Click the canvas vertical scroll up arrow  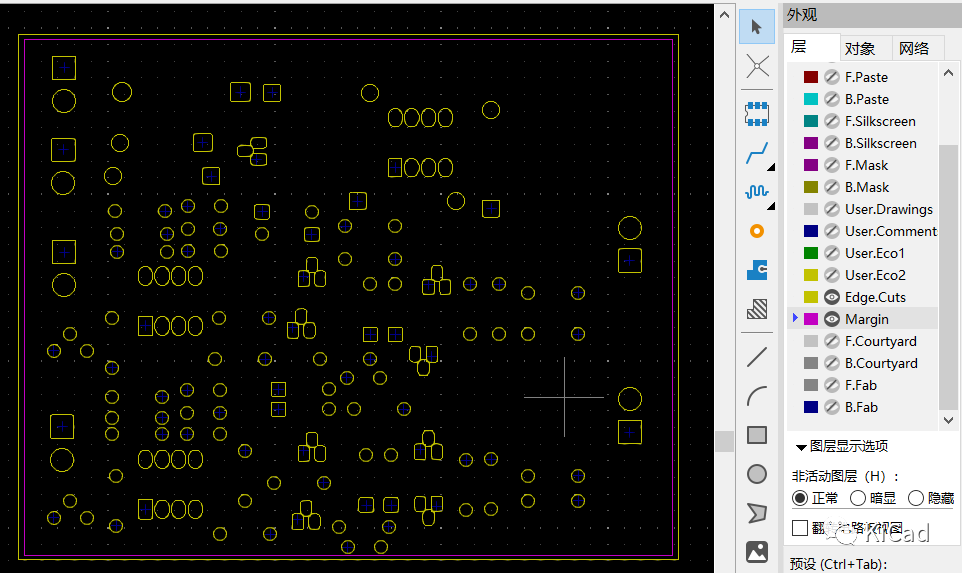(x=725, y=15)
